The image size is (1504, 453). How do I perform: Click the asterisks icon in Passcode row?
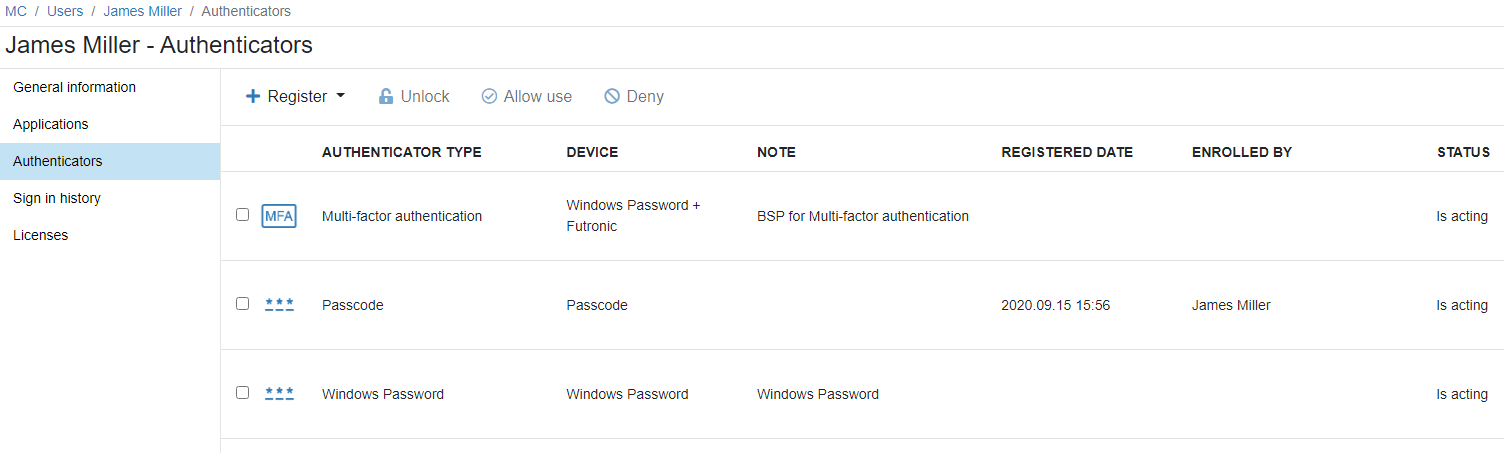coord(279,305)
